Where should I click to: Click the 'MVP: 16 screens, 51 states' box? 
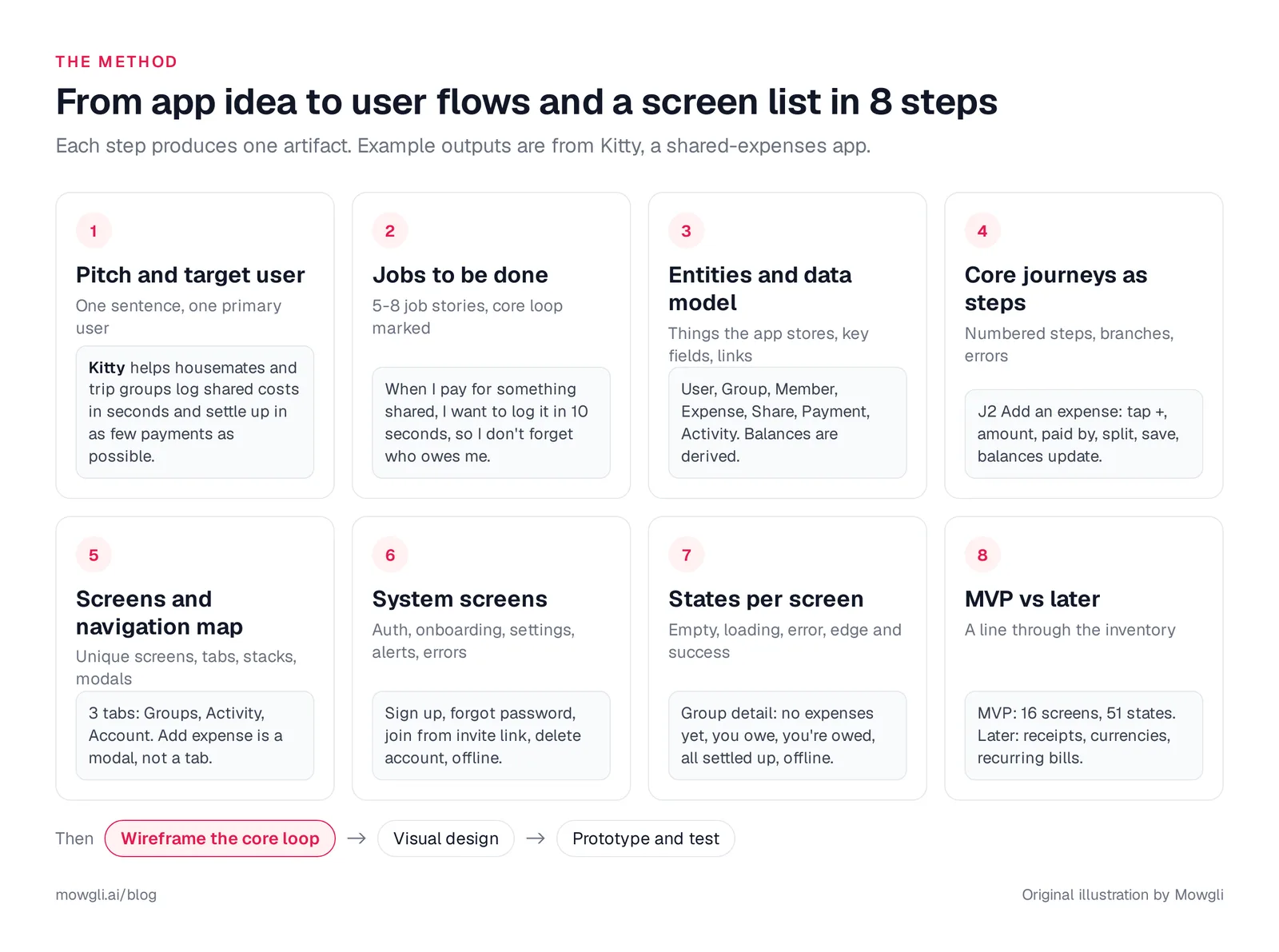tap(1084, 735)
